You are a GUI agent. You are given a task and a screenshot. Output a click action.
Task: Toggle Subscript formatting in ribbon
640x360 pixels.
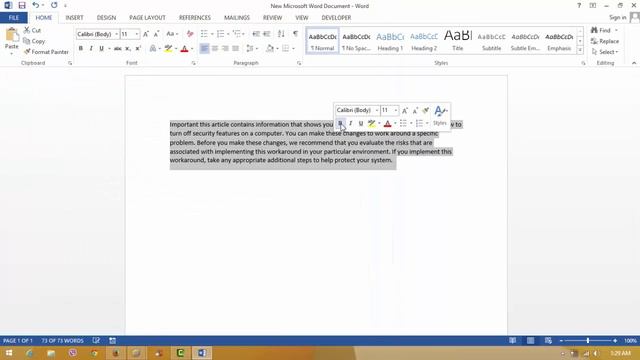click(x=128, y=49)
